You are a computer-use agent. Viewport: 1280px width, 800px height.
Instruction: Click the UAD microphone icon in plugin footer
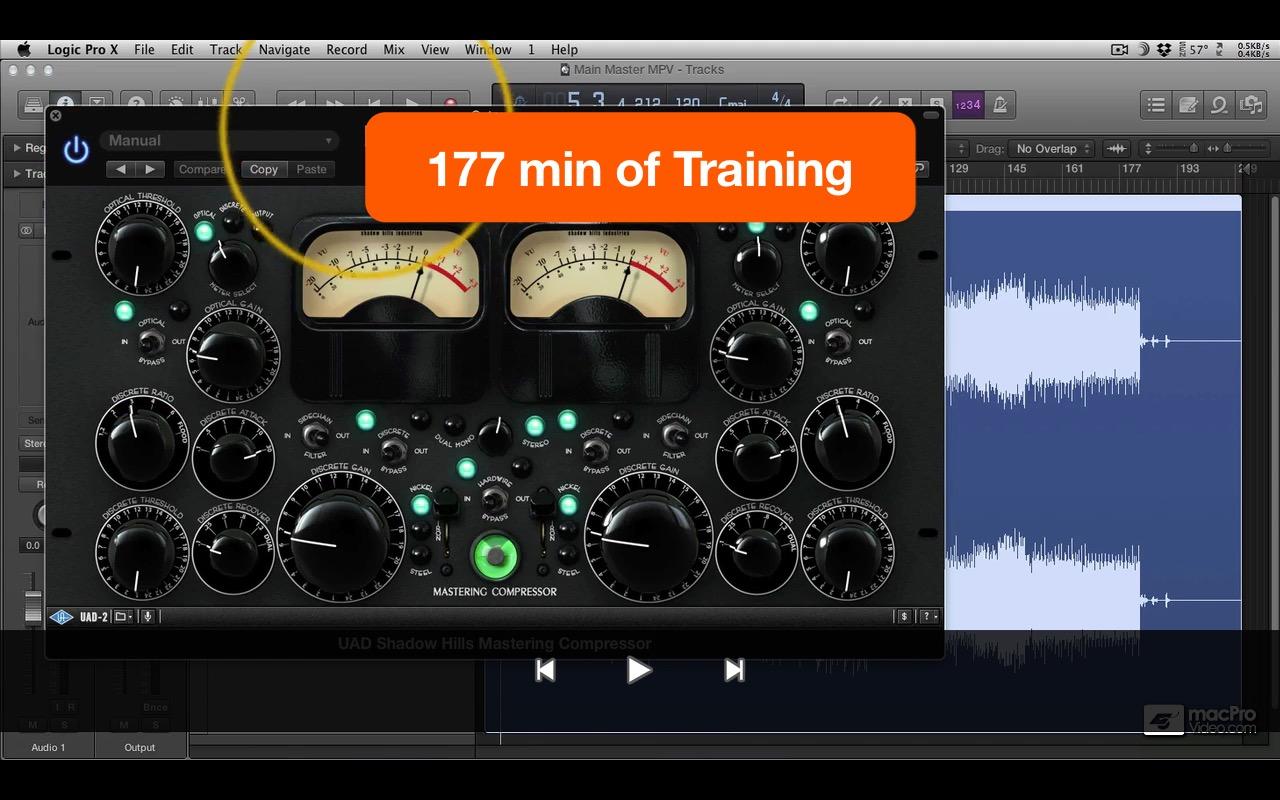(147, 617)
